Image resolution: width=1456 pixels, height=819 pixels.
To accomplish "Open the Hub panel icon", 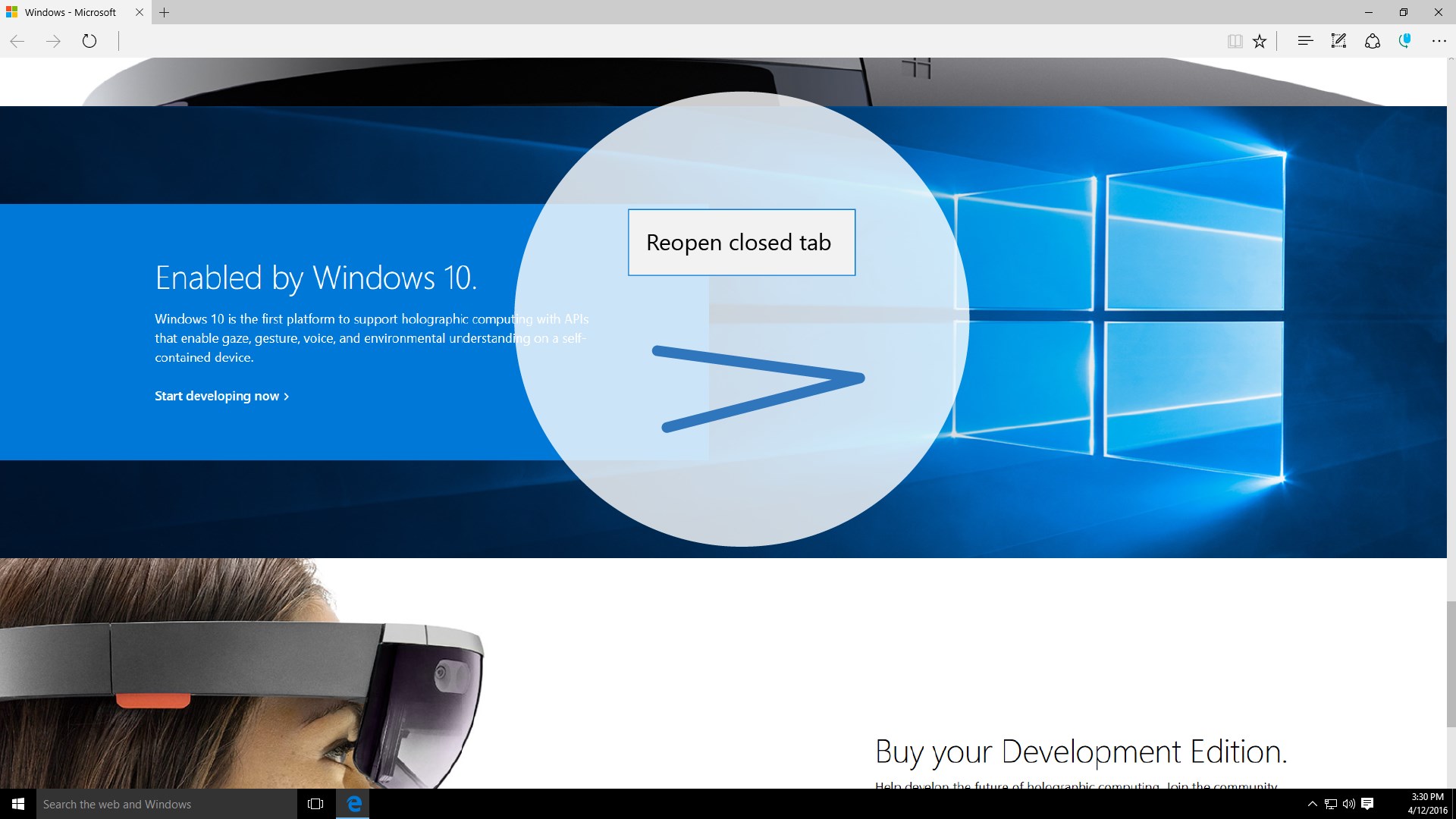I will click(x=1305, y=41).
